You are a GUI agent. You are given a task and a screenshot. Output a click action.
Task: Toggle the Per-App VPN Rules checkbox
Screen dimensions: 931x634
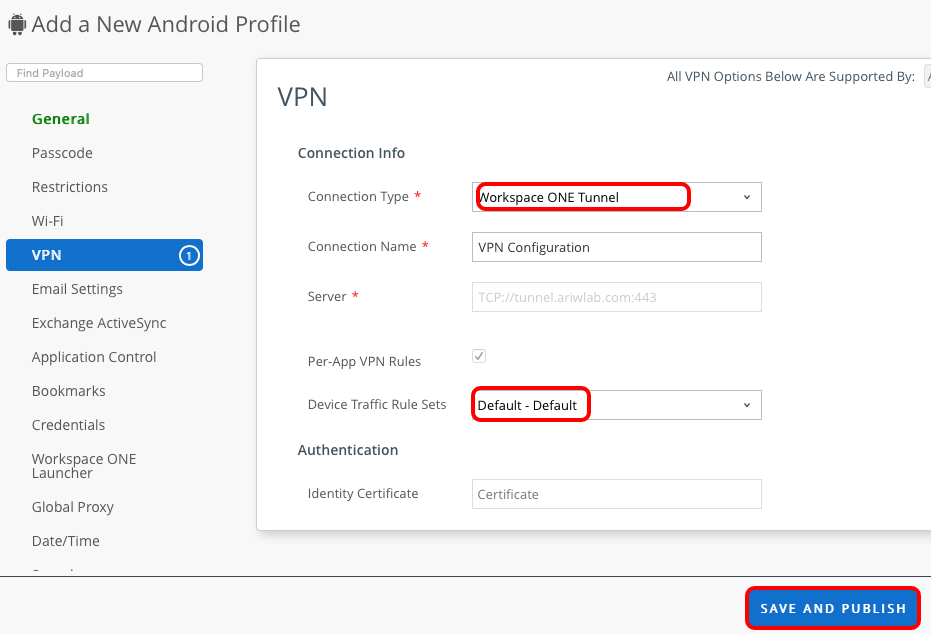(479, 356)
